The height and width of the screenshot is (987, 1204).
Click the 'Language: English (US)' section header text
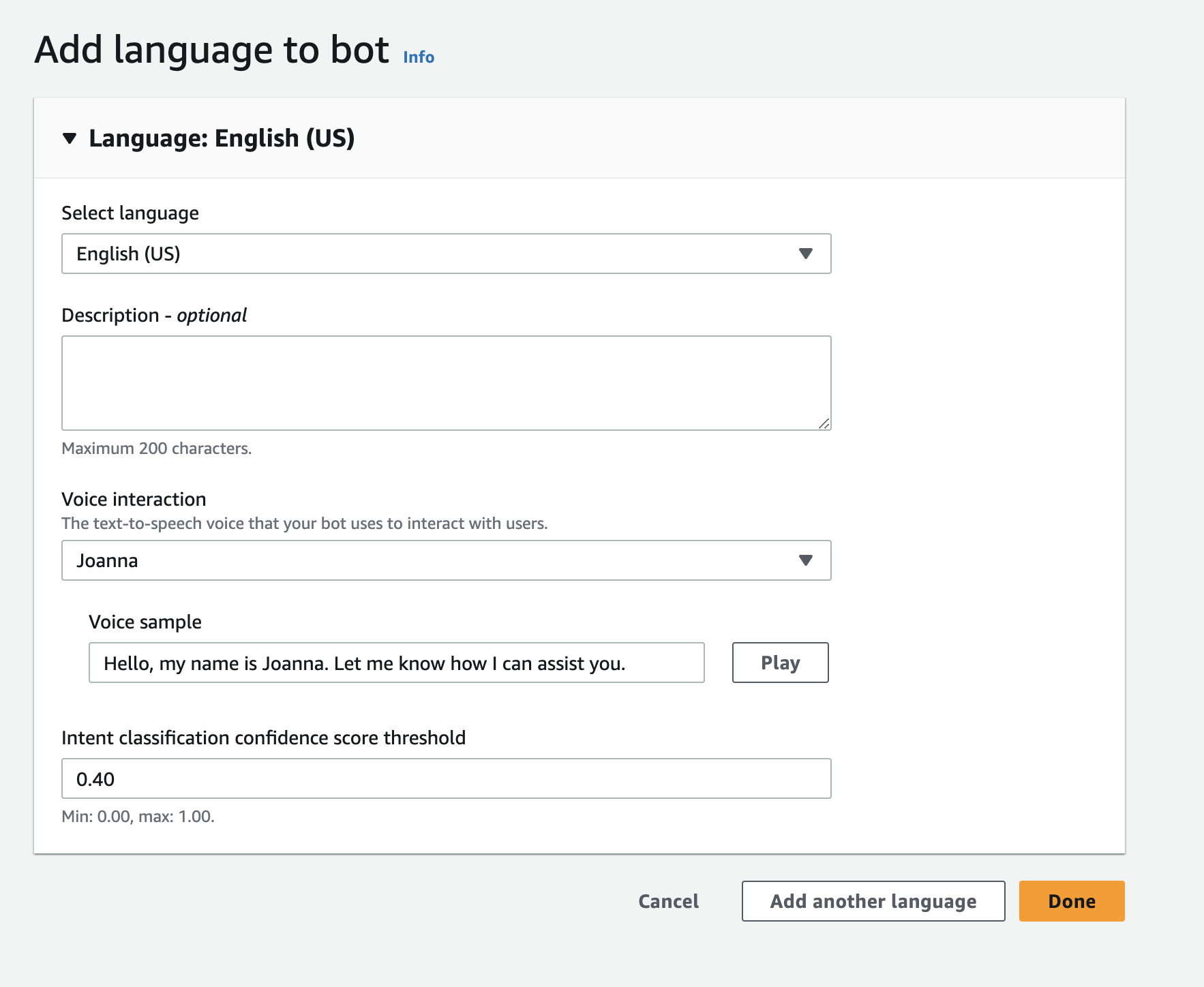pos(222,138)
